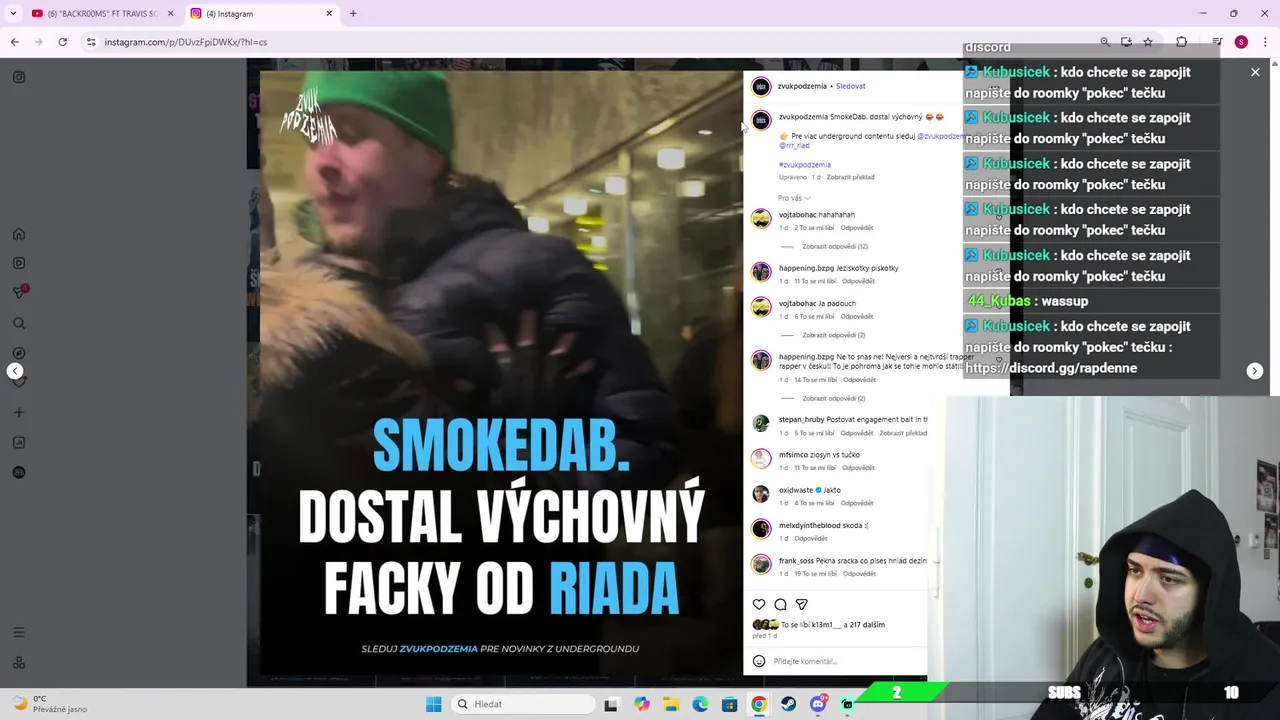The height and width of the screenshot is (720, 1280).
Task: Expand Pro vás comment sorting dropdown
Action: tap(794, 198)
